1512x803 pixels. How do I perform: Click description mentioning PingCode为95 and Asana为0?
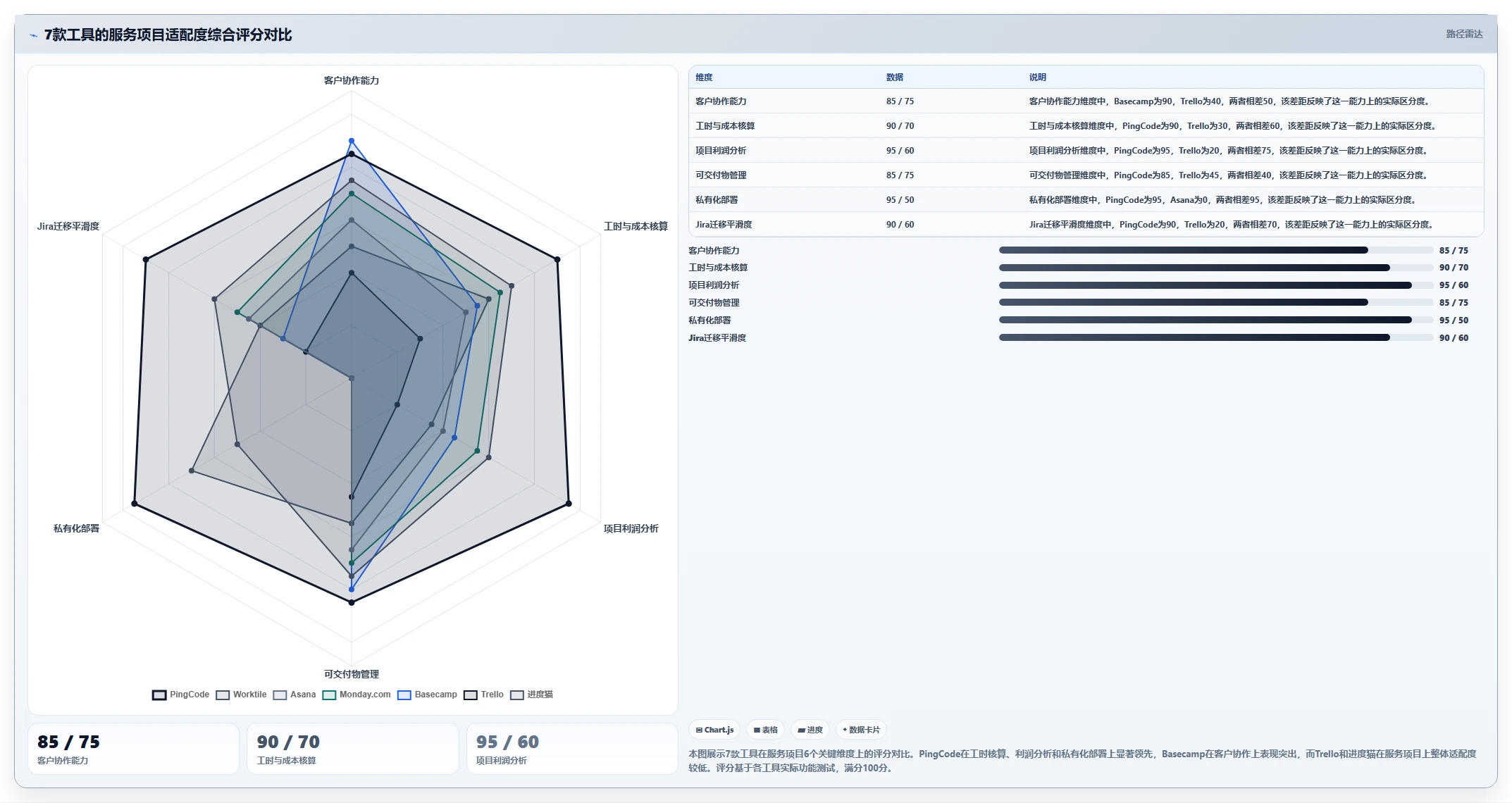point(1223,200)
